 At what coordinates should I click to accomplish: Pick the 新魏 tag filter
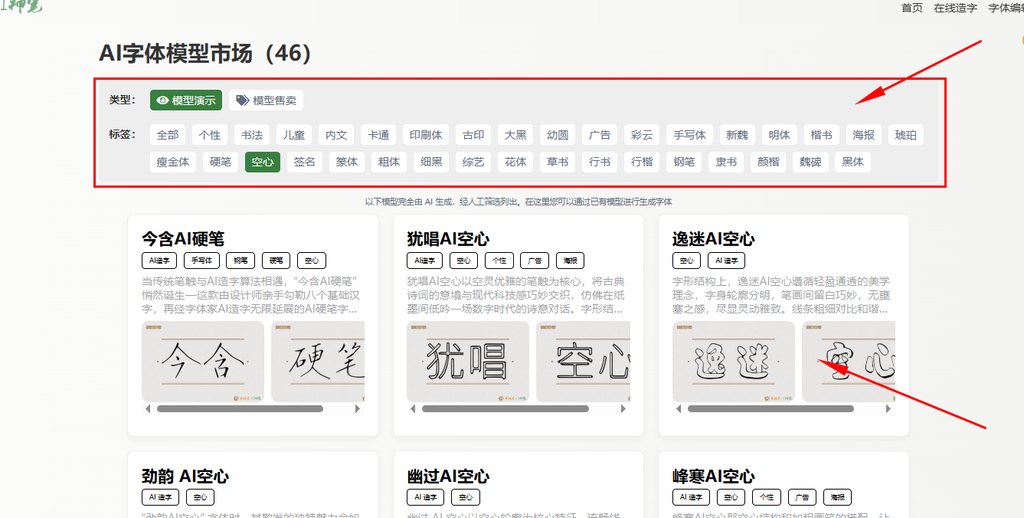pos(737,135)
